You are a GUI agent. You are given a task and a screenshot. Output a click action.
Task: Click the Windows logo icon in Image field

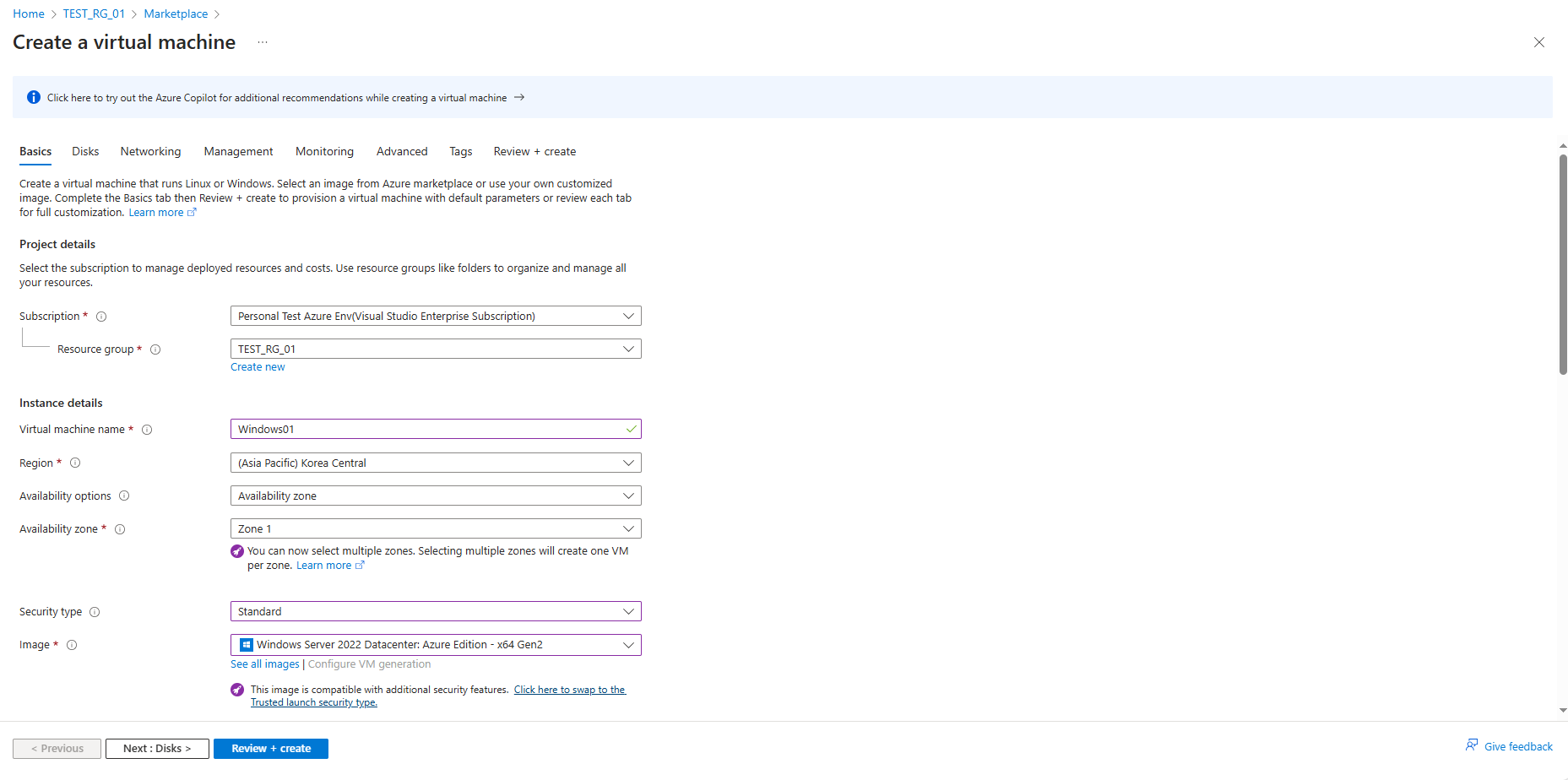[247, 645]
